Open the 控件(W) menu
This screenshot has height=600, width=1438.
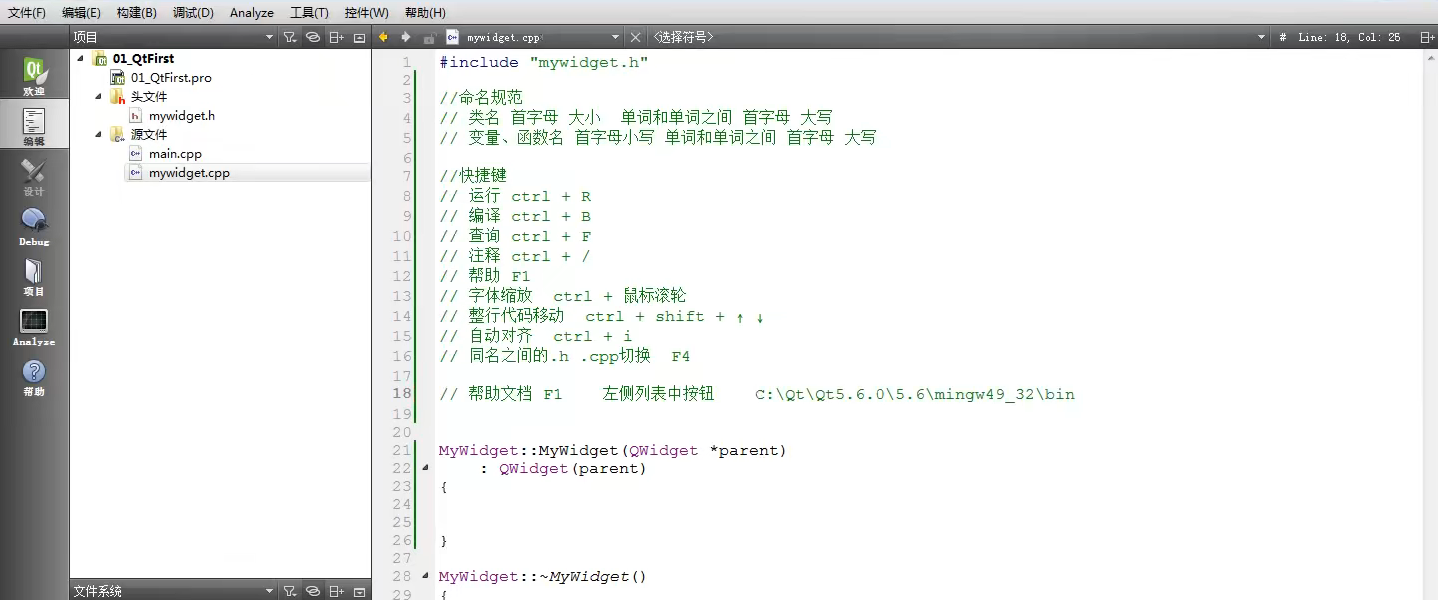coord(366,12)
